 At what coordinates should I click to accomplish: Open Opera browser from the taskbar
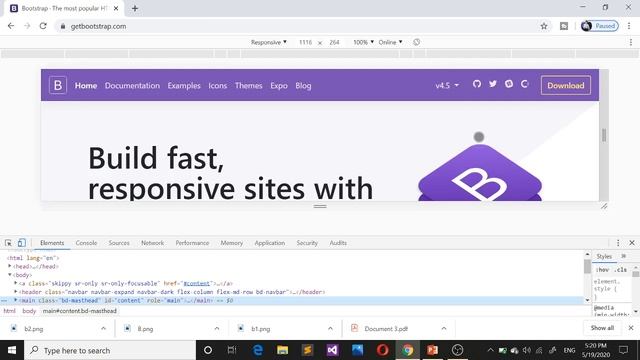(x=382, y=350)
